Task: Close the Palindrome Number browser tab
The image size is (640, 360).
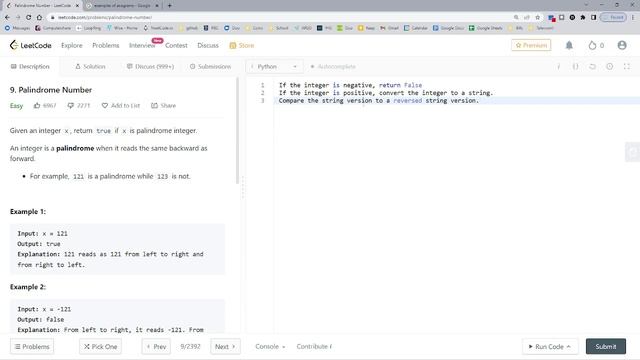Action: coord(77,6)
